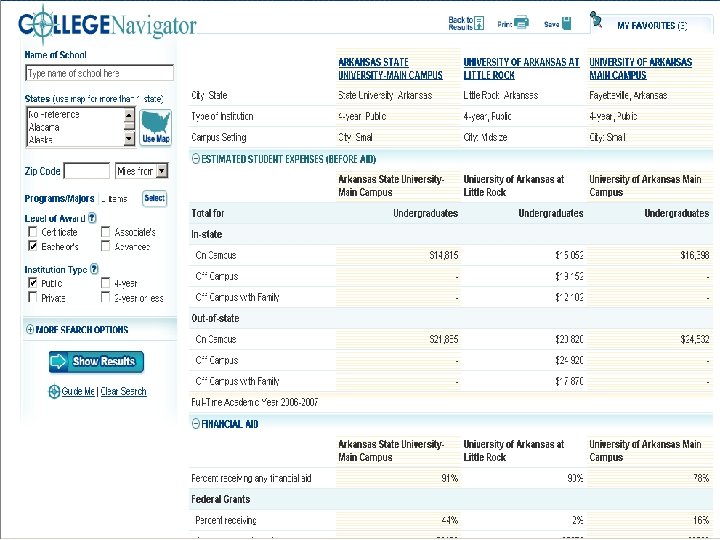Click the Financial Aid section heading

pyautogui.click(x=230, y=424)
